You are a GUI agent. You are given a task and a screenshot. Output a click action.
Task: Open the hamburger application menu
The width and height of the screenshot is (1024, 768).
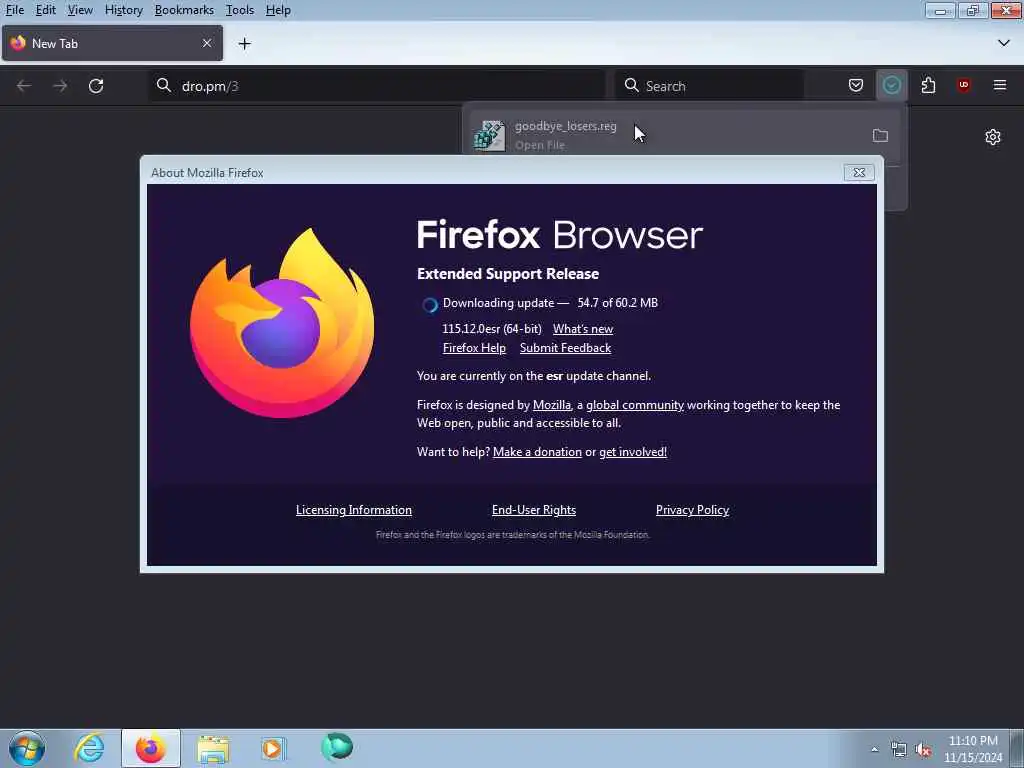1000,85
